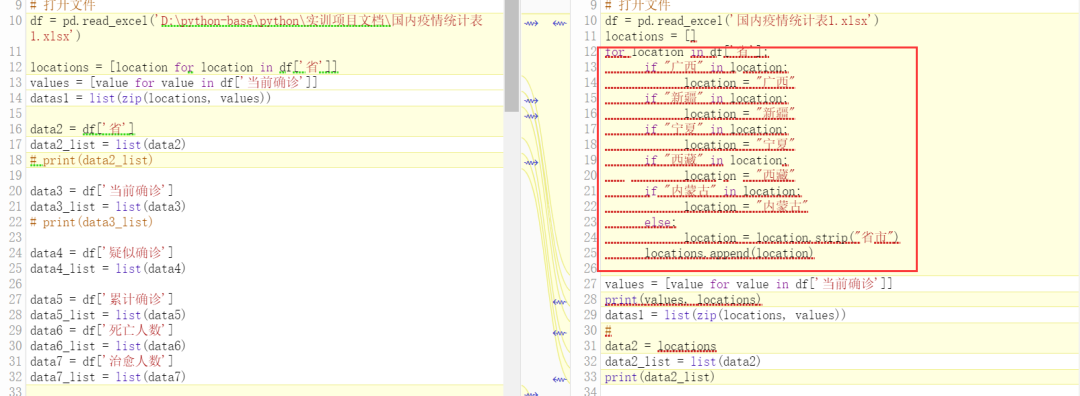Click right line 25 locations.append(location)
The image size is (1080, 396).
click(729, 253)
